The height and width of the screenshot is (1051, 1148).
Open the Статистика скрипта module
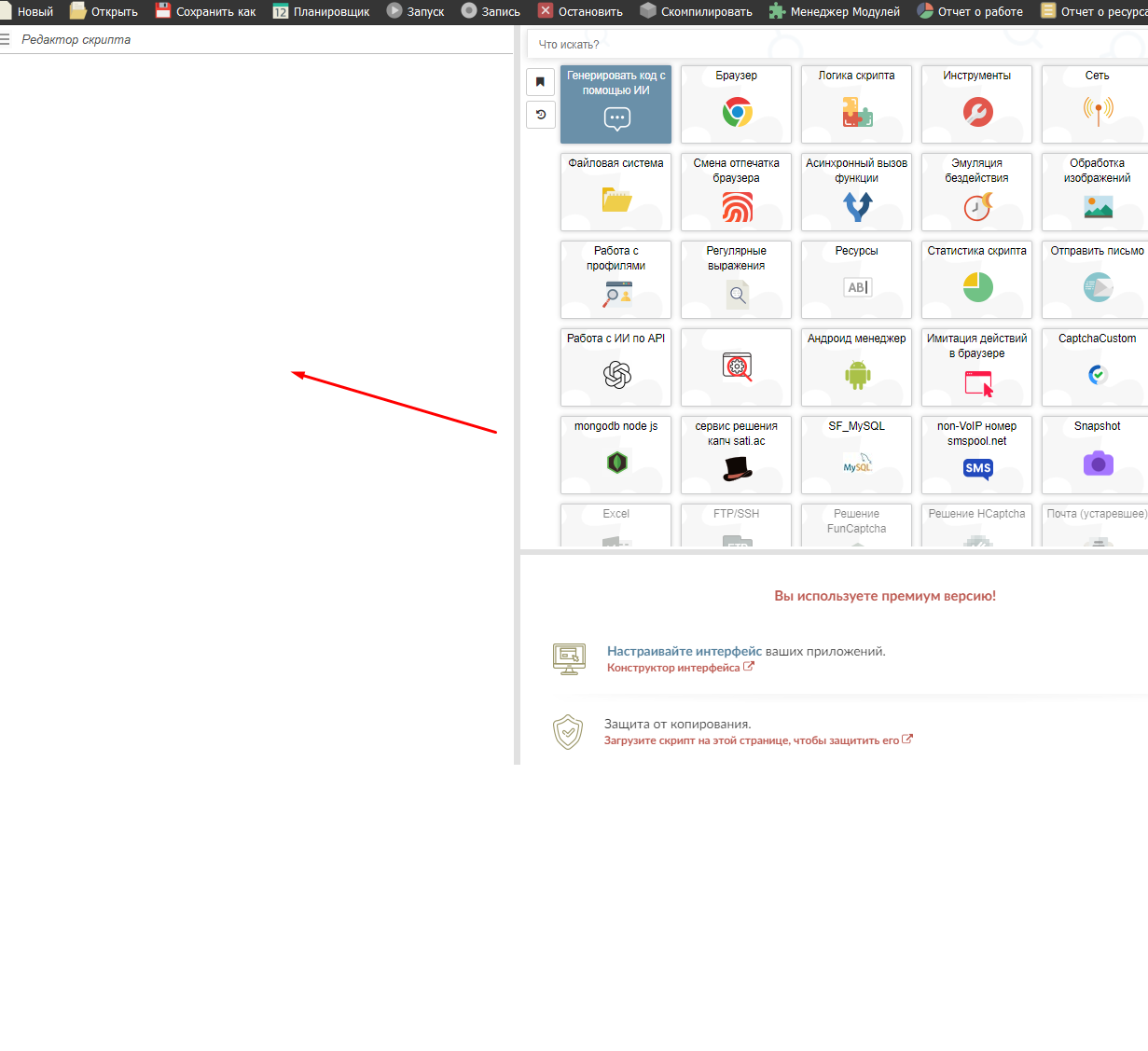(976, 279)
